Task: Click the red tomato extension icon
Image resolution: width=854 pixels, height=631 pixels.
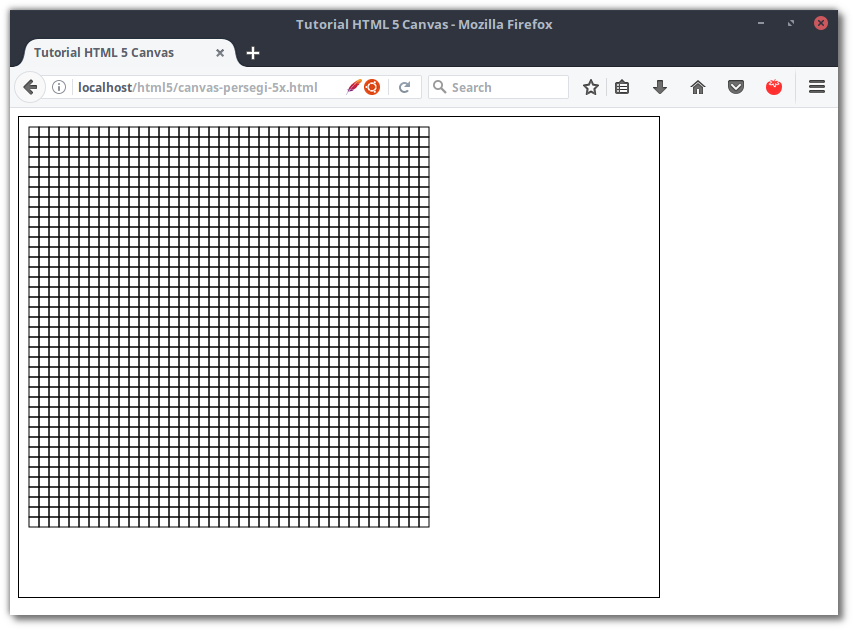Action: click(x=773, y=87)
